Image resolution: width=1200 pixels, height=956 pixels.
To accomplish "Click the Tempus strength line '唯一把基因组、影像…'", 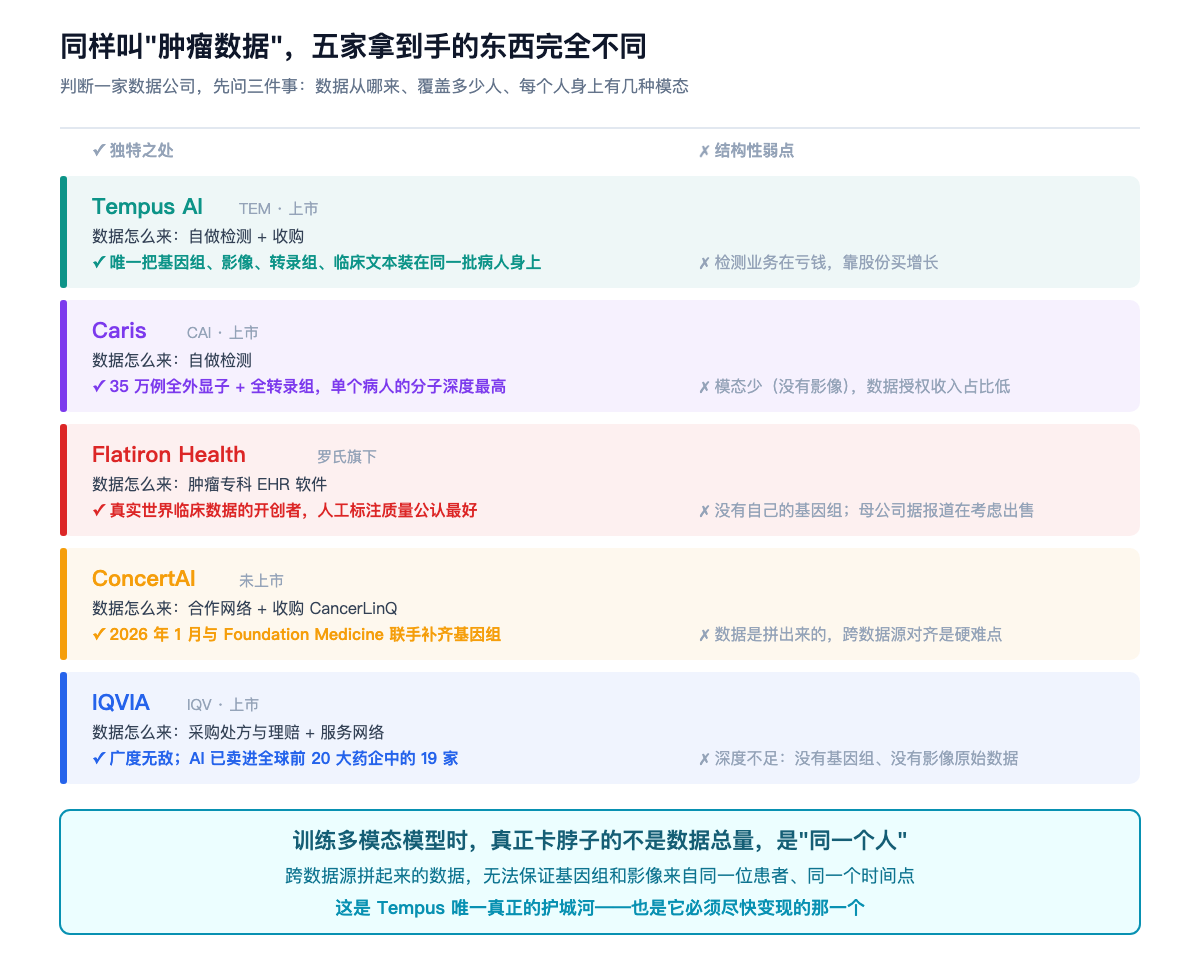I will tap(316, 262).
